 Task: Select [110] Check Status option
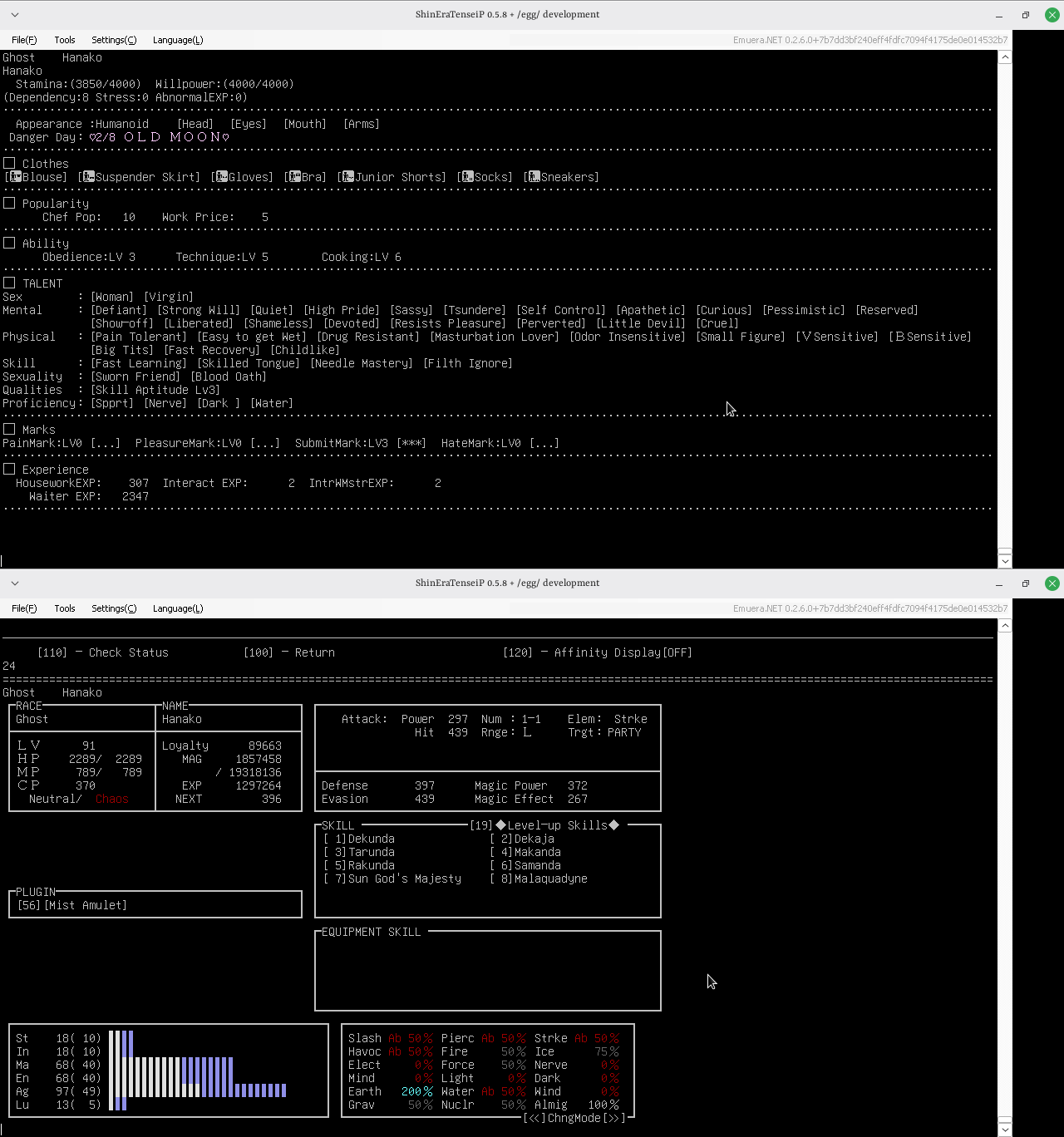coord(102,652)
